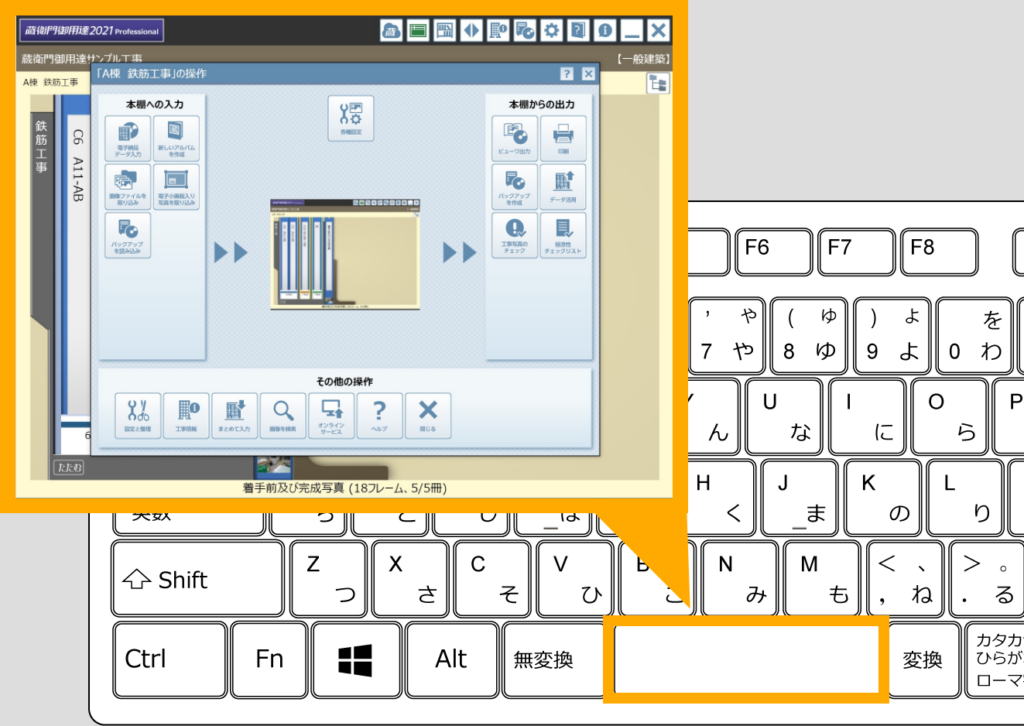This screenshot has width=1024, height=726.
Task: Click ビューワ出力 in output panel
Action: (x=515, y=139)
